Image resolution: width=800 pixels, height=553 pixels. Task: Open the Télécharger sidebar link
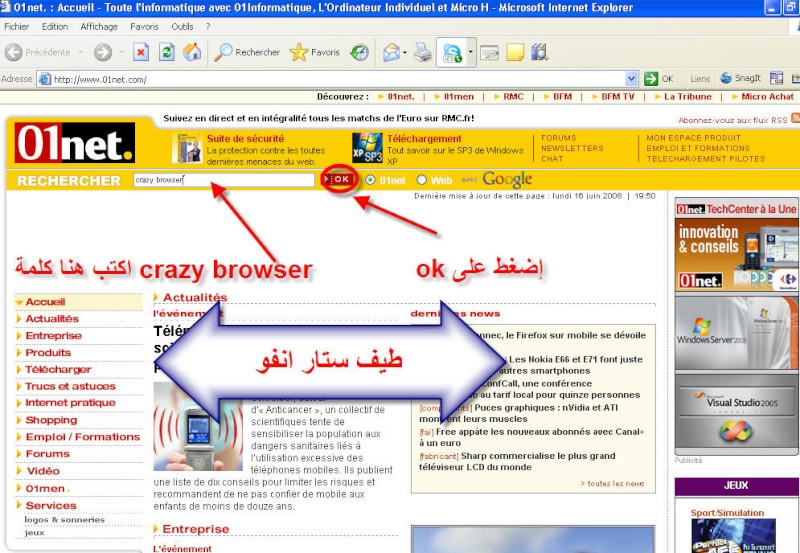(x=58, y=369)
